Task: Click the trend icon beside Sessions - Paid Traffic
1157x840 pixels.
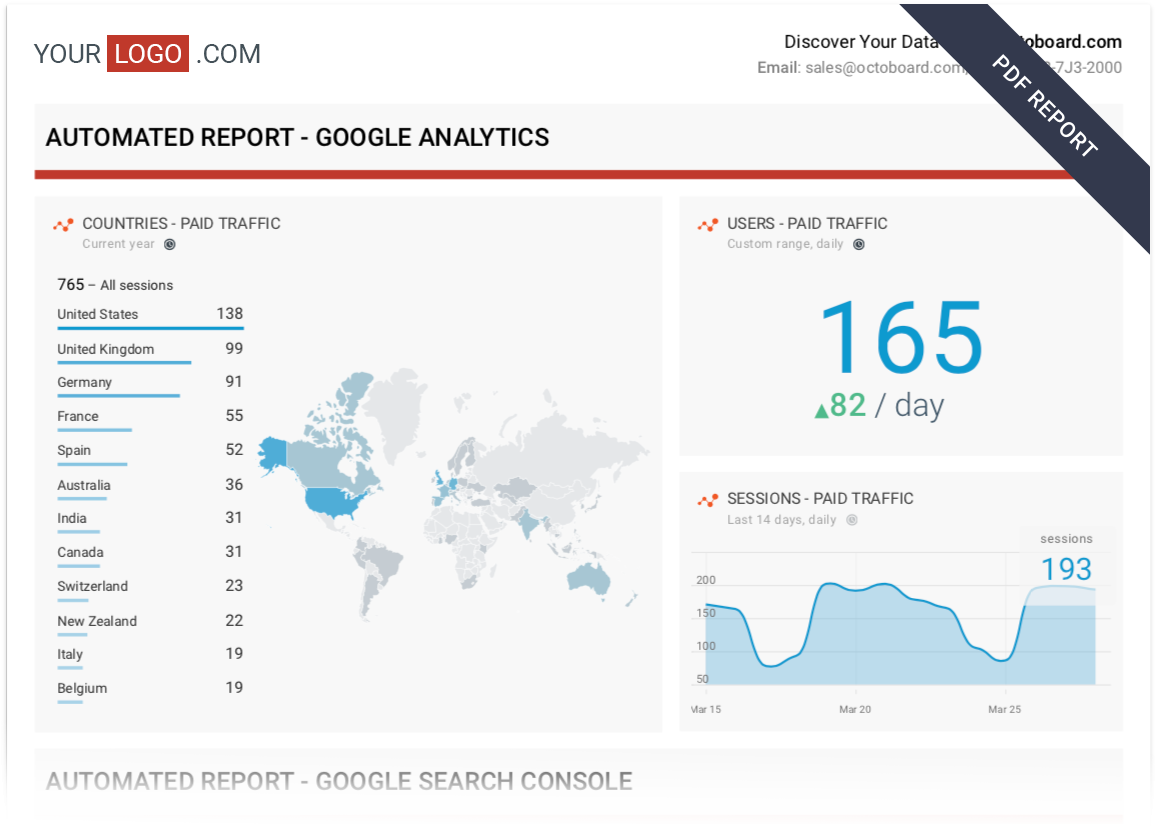Action: [708, 500]
